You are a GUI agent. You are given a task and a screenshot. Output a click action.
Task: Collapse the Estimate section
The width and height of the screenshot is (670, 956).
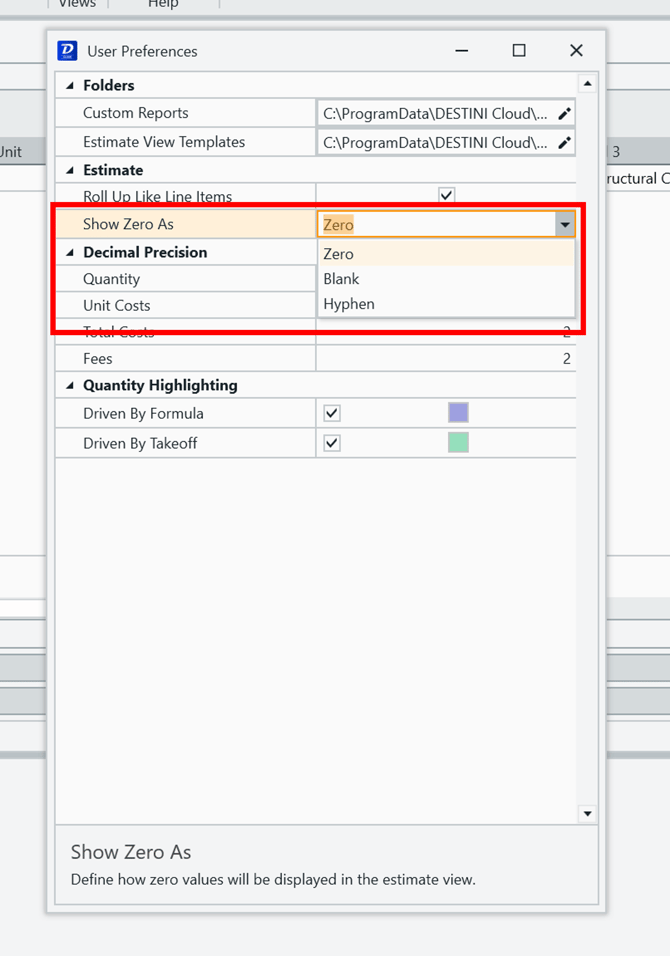(69, 170)
